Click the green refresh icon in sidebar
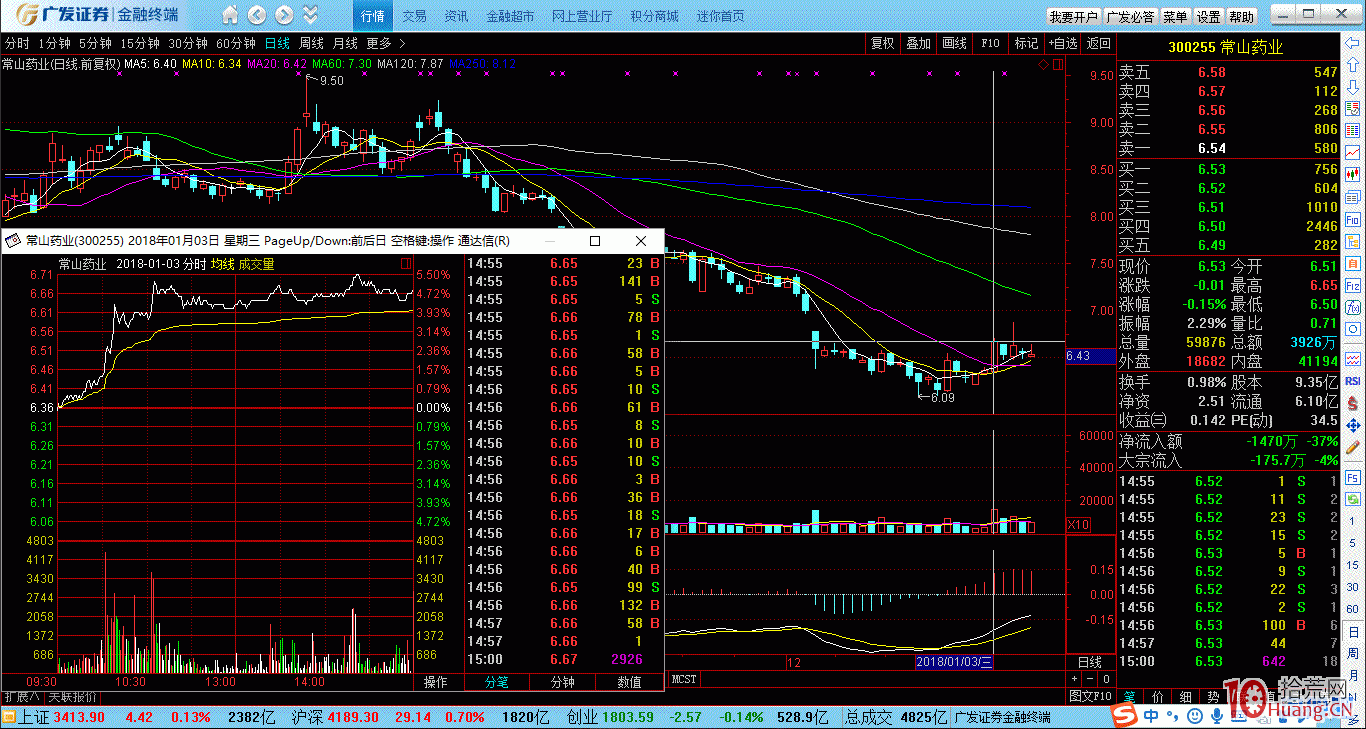The image size is (1366, 729). click(1352, 500)
